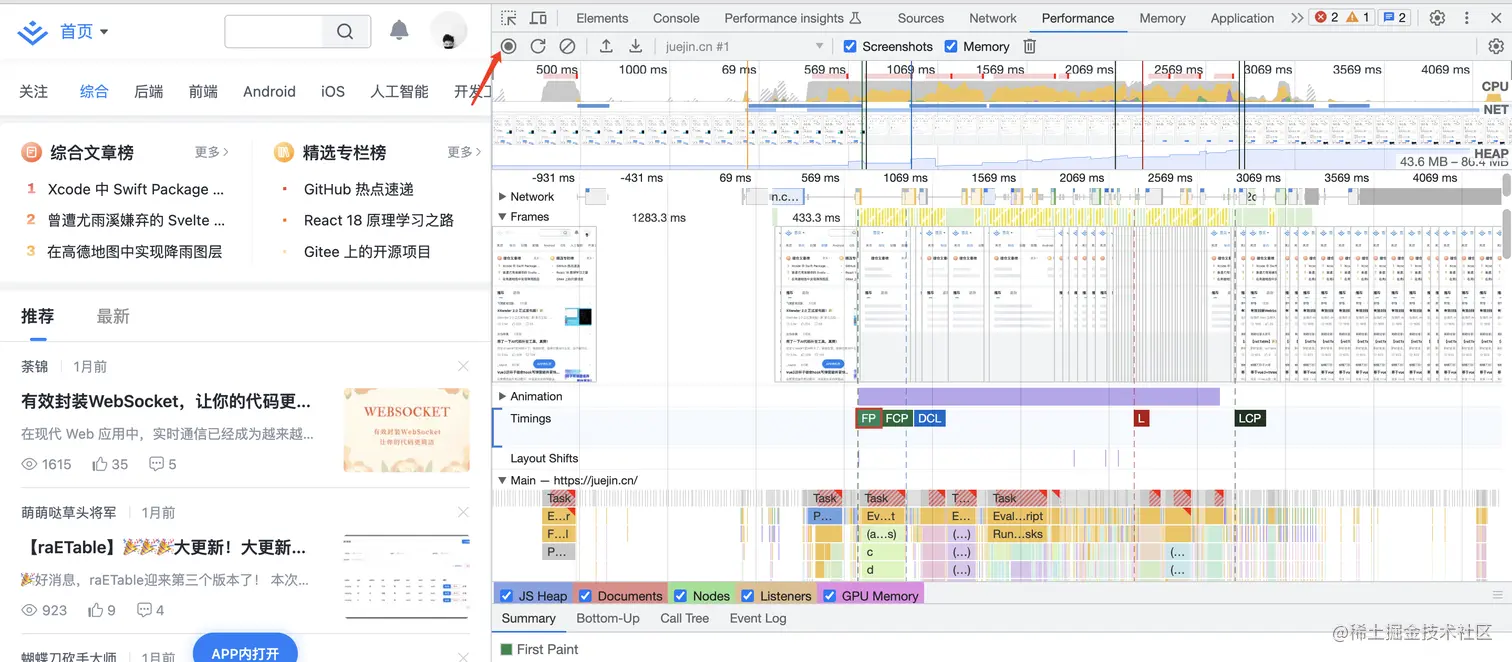The image size is (1512, 662).
Task: Toggle the device toolbar icon
Action: pyautogui.click(x=538, y=18)
